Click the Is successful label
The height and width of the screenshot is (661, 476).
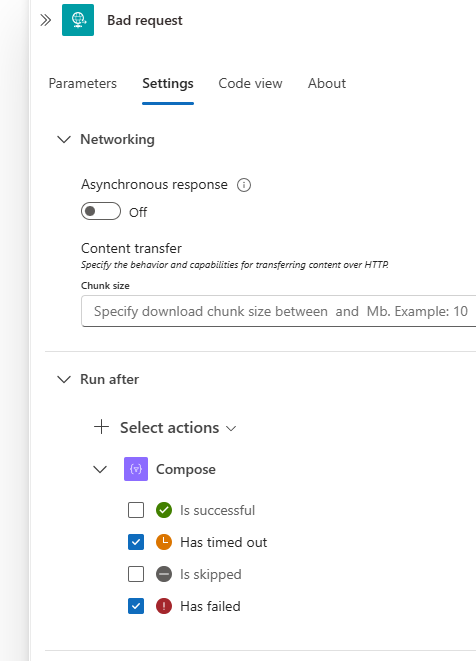coord(218,510)
